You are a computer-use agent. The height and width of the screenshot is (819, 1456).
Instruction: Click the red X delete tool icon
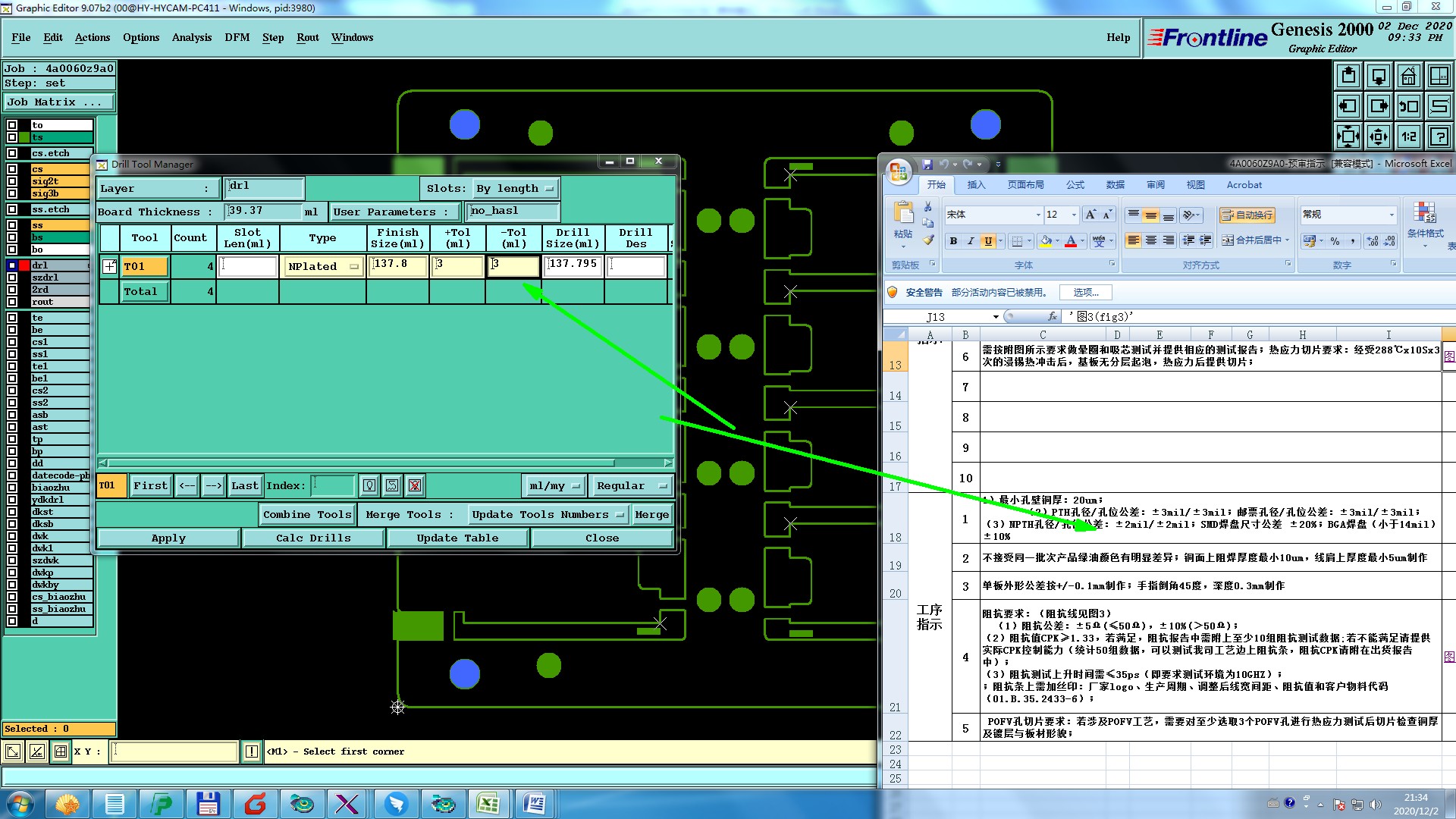tap(414, 485)
